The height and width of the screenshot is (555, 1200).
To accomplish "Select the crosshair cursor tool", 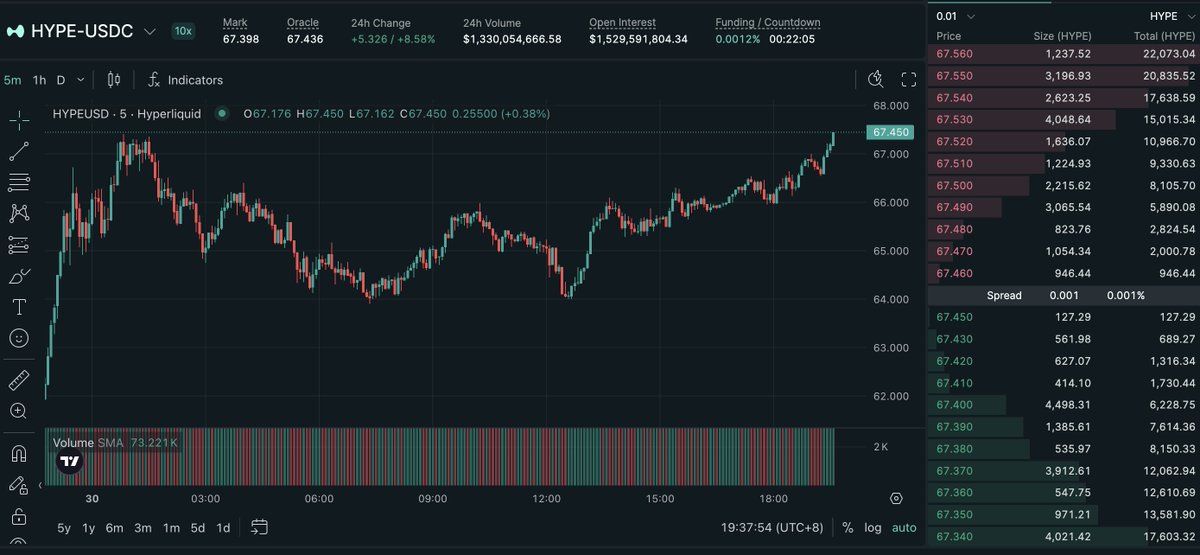I will point(19,121).
